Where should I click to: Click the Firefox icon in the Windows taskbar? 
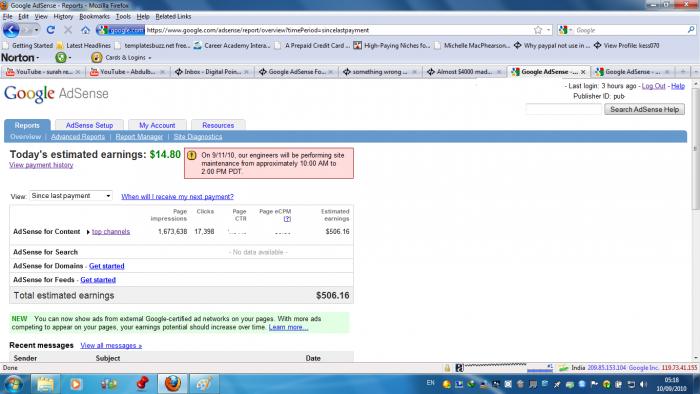(173, 384)
